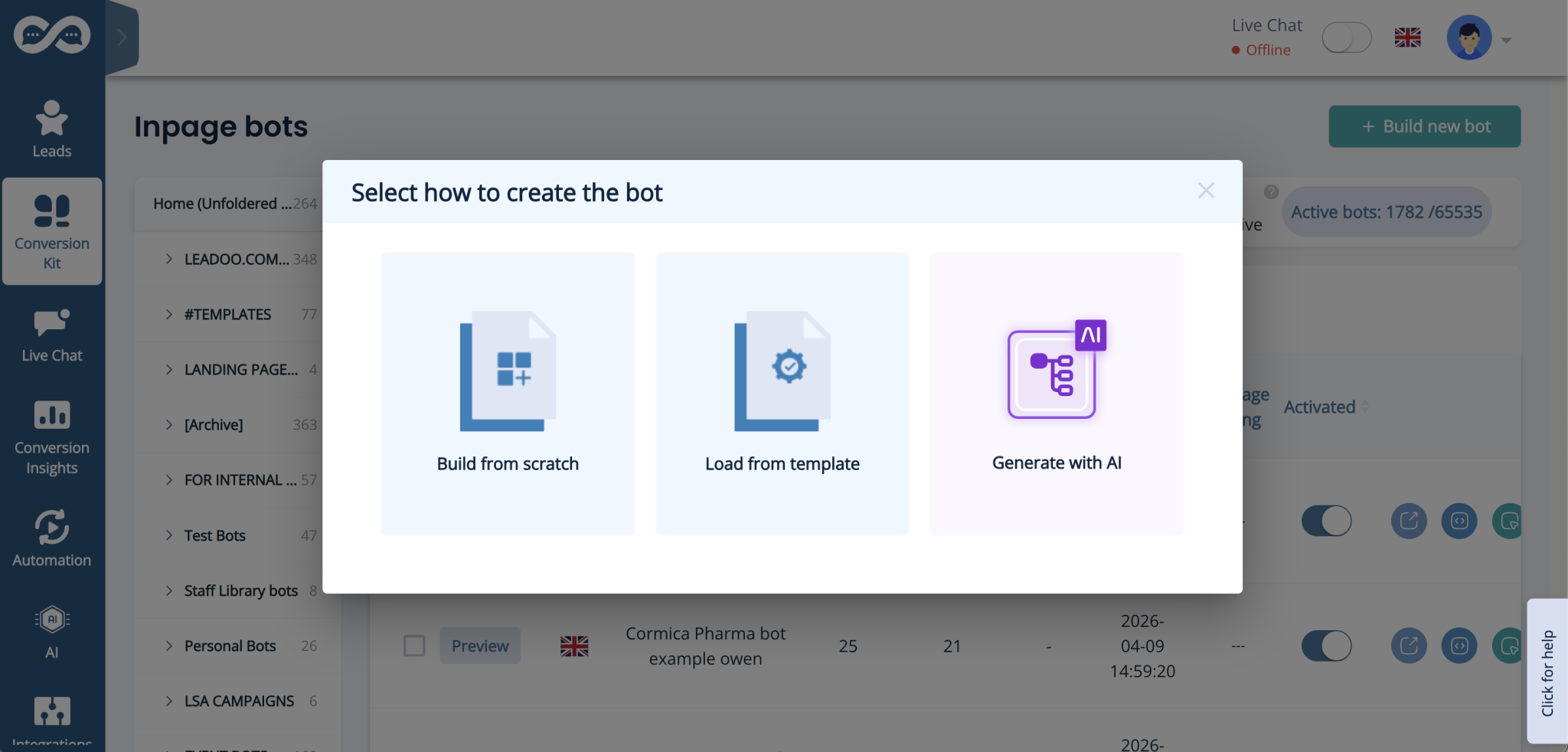This screenshot has height=752, width=1568.
Task: Click the UK flag in Cormica row
Action: pos(574,646)
